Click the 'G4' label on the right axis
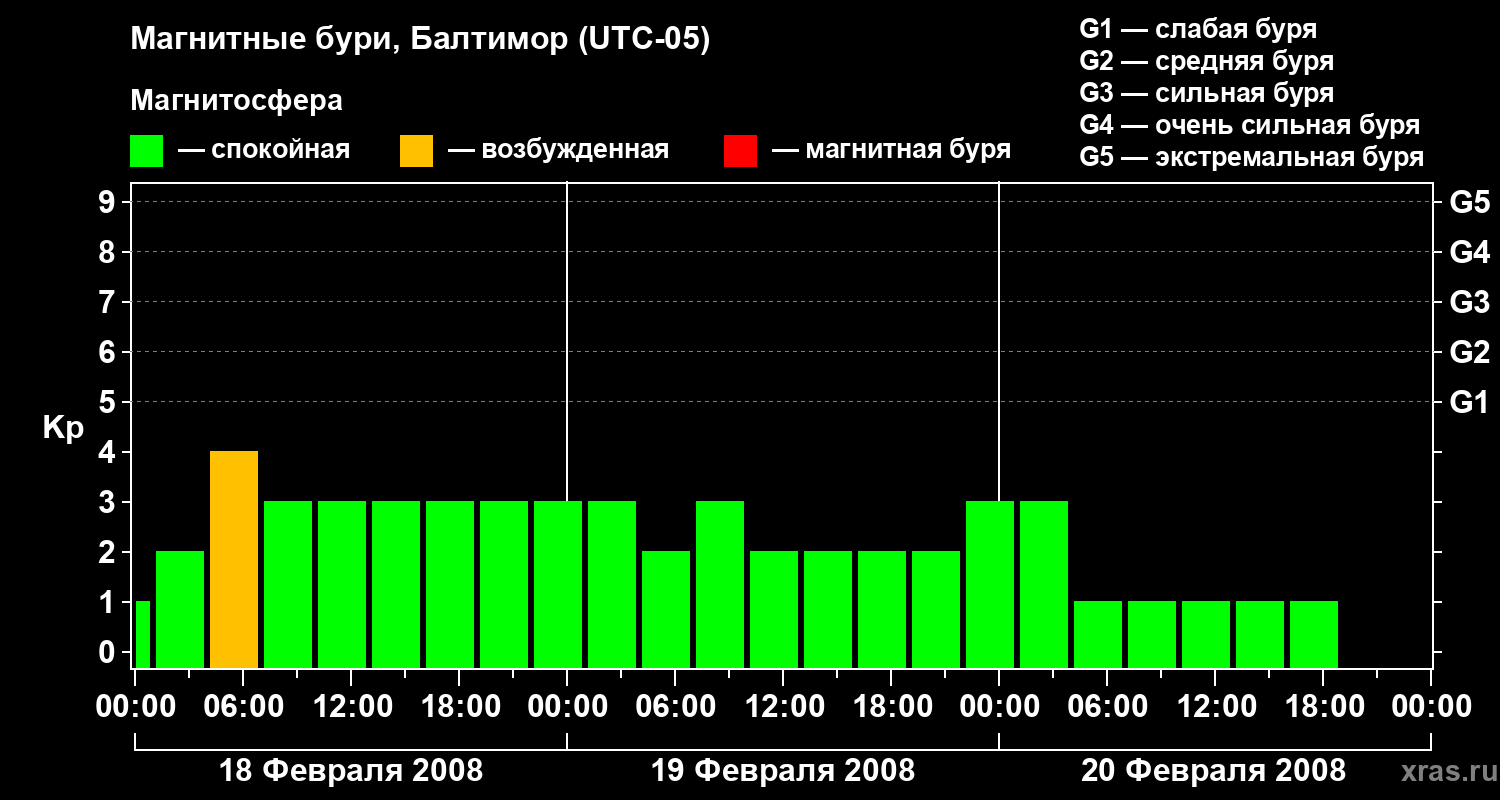The image size is (1500, 800). pyautogui.click(x=1469, y=252)
